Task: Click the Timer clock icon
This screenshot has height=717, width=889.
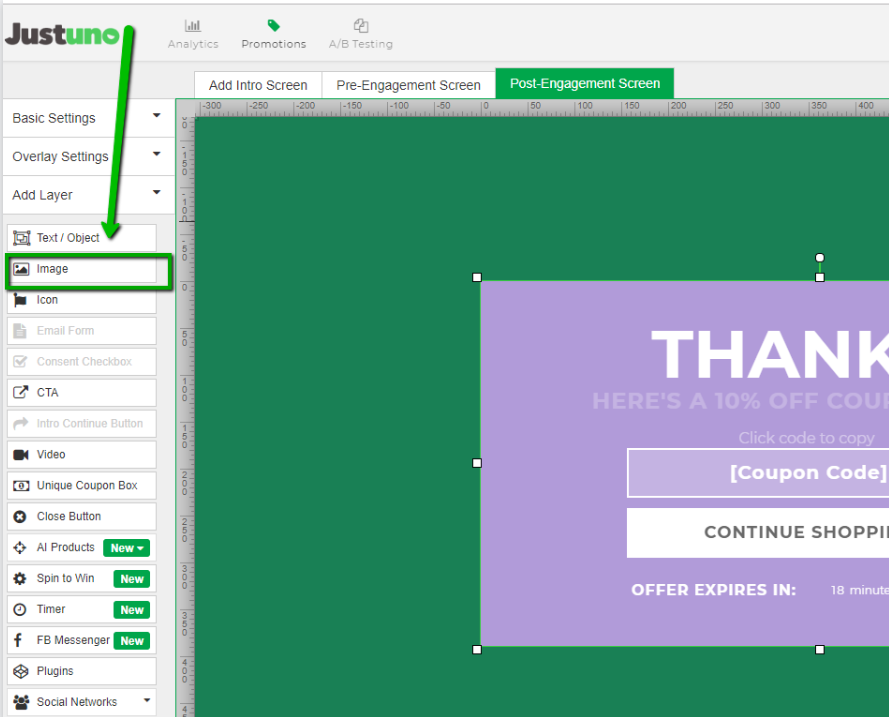Action: pos(21,610)
